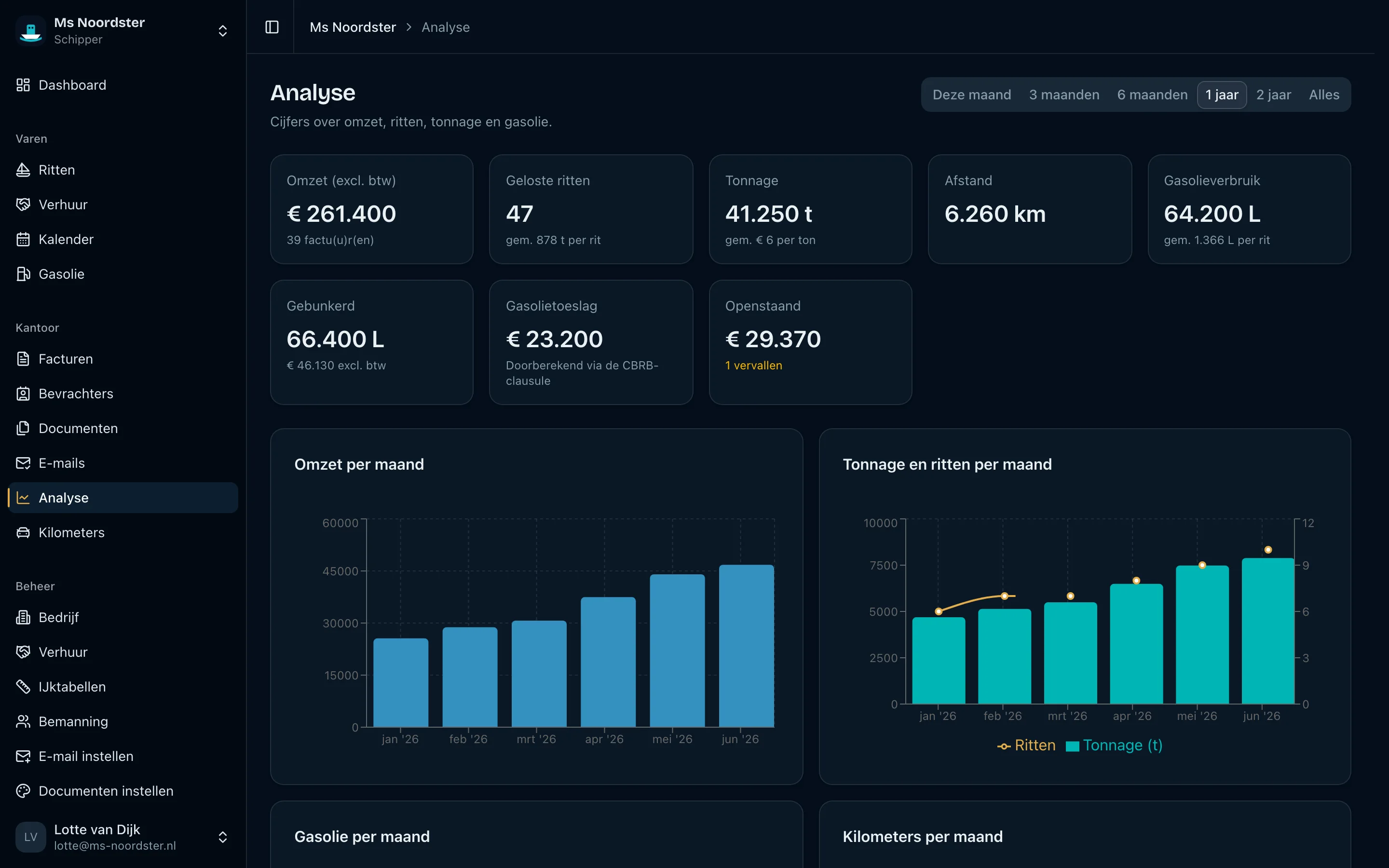Click the mei '26 tonnage bar
The width and height of the screenshot is (1389, 868).
(x=1202, y=634)
